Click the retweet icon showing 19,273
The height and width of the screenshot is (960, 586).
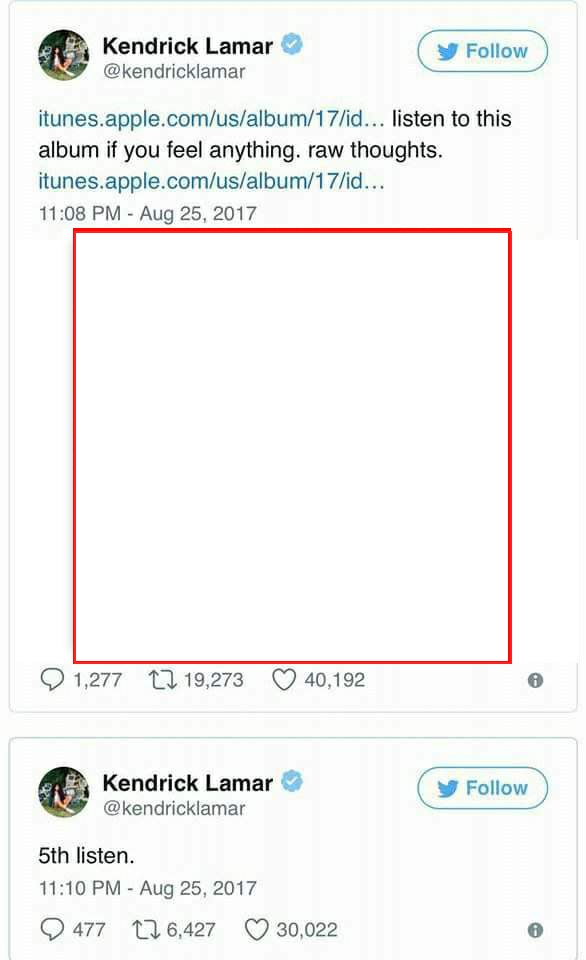pos(163,680)
